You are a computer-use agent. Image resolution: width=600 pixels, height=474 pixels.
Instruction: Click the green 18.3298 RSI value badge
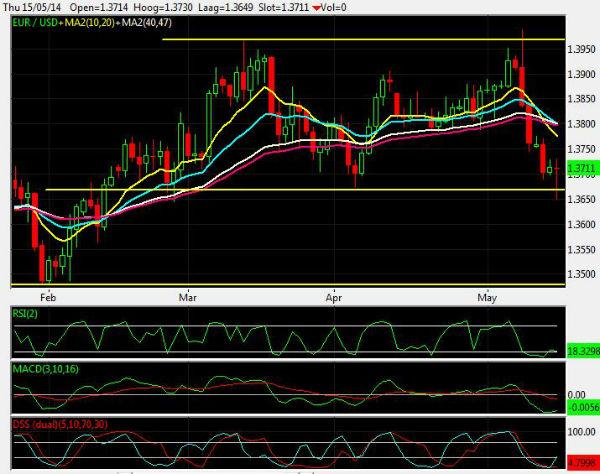[x=583, y=351]
